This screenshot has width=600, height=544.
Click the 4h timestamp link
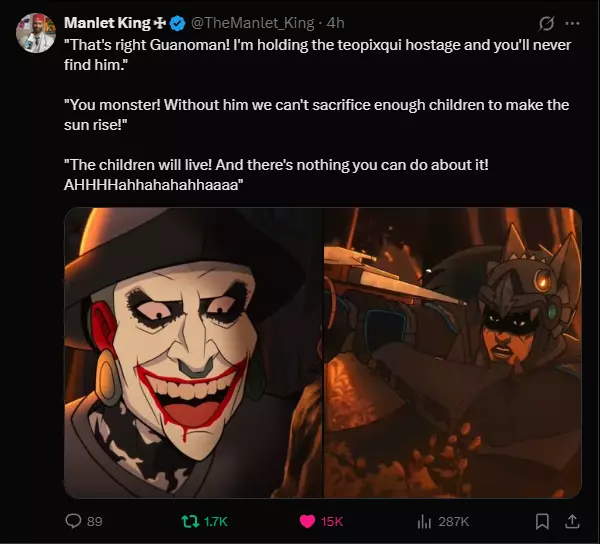pyautogui.click(x=336, y=23)
